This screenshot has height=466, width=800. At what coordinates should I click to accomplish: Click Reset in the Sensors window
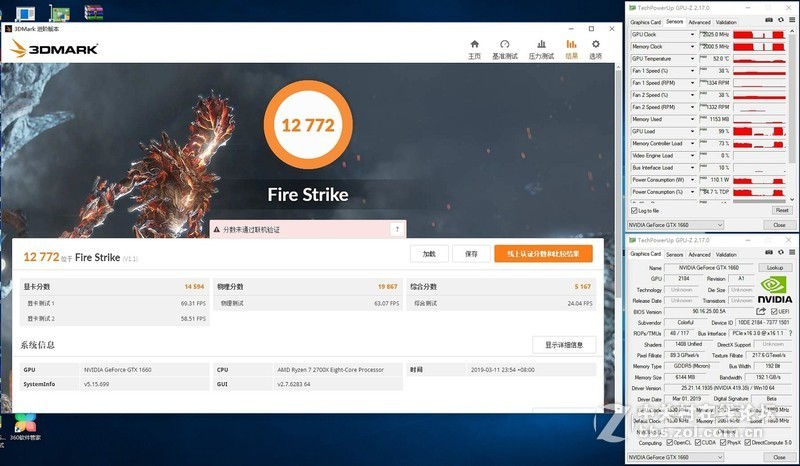click(782, 210)
